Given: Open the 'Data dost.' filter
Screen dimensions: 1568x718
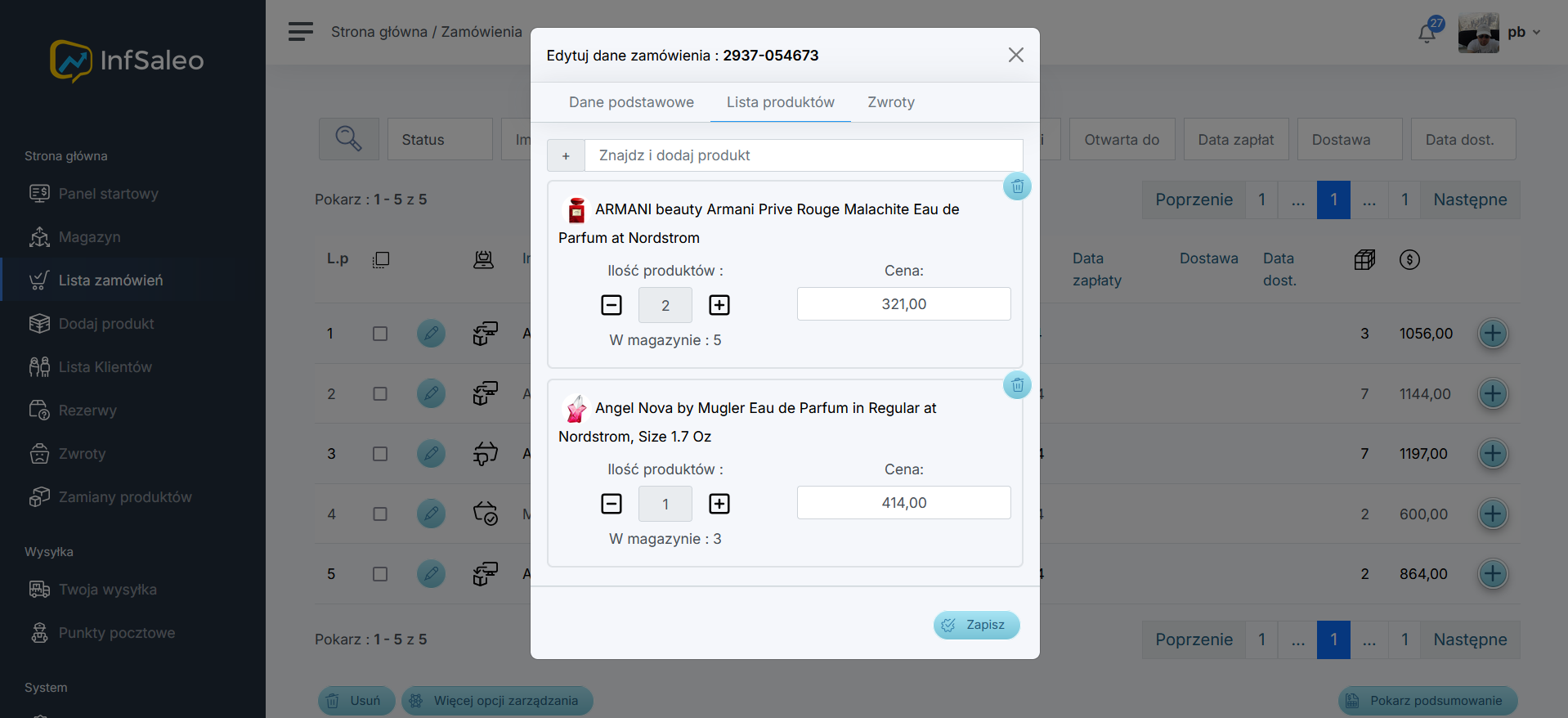Looking at the screenshot, I should [1463, 139].
